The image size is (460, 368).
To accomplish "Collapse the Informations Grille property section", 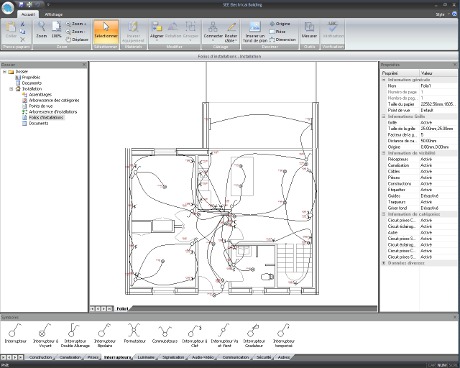I will 384,117.
